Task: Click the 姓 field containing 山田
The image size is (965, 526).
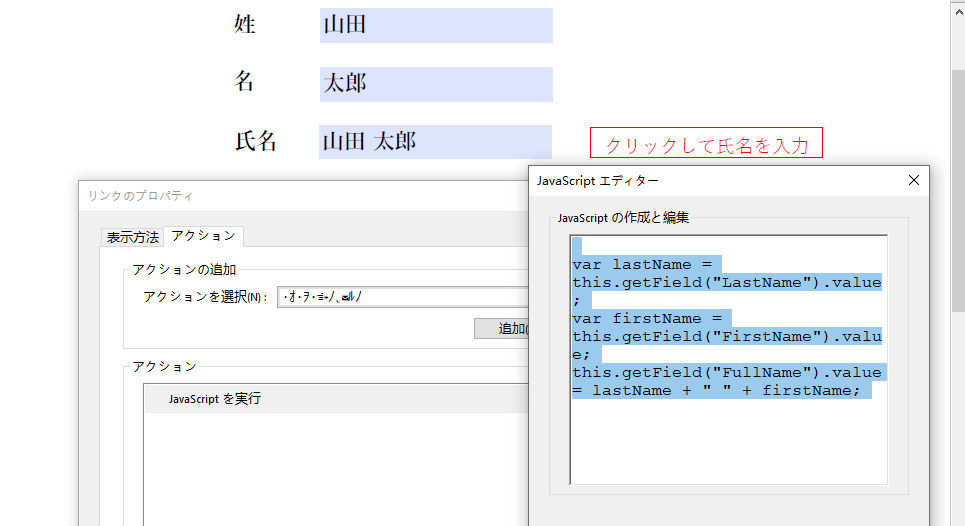Action: tap(436, 25)
